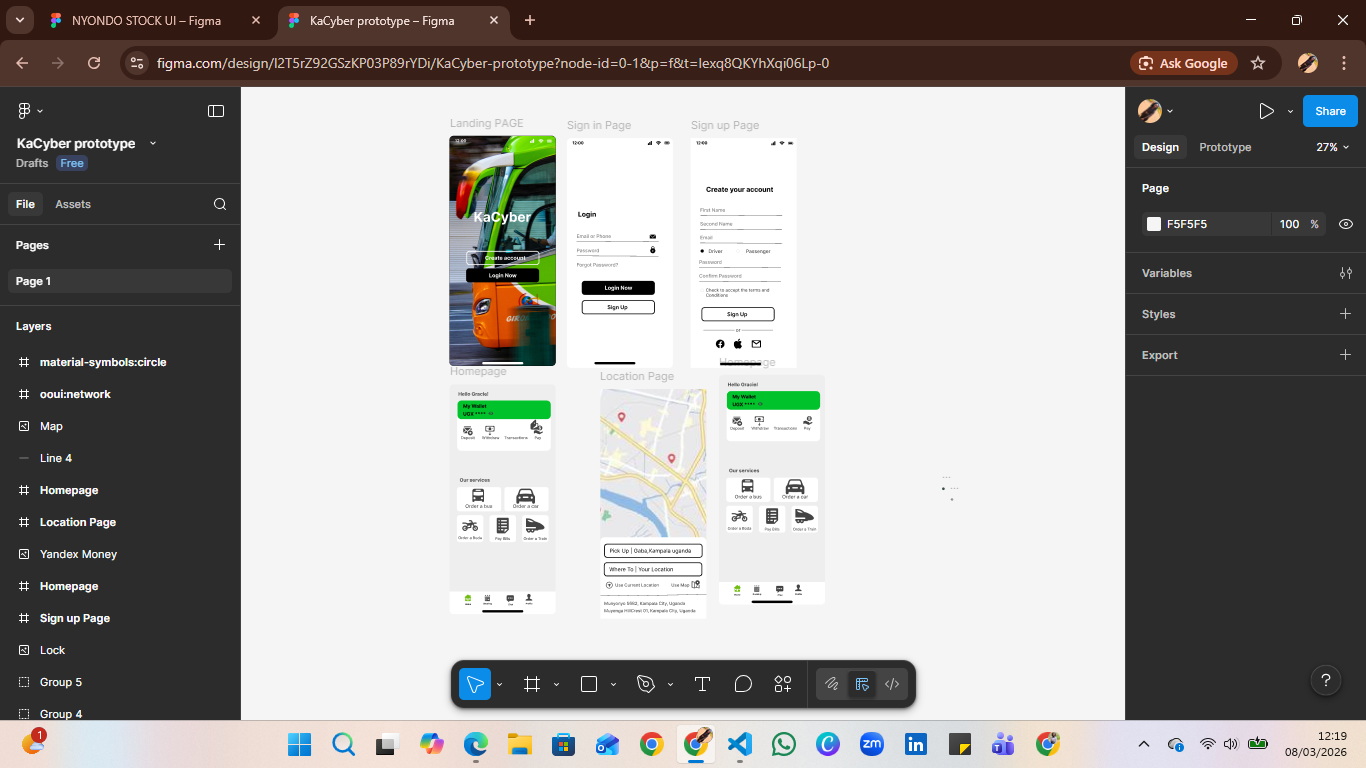Screen dimensions: 1366x768
Task: Click the search icon in File panel
Action: point(220,204)
